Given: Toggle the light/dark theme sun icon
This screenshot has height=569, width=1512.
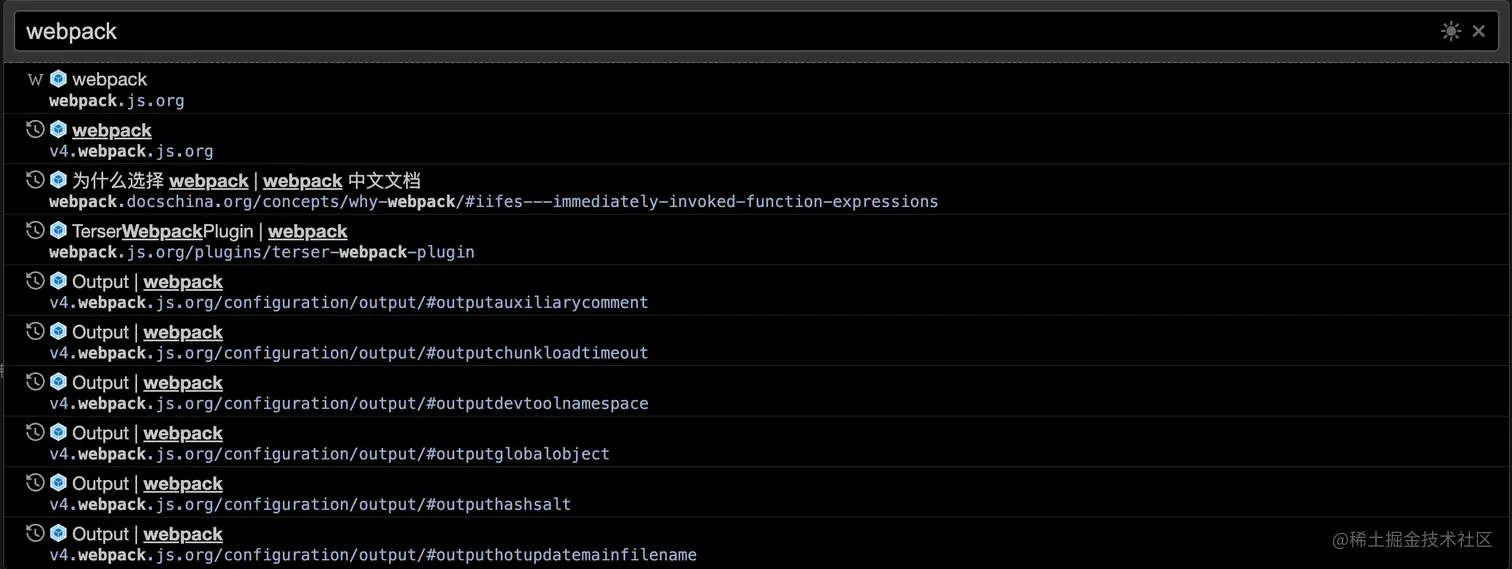Looking at the screenshot, I should (x=1450, y=32).
